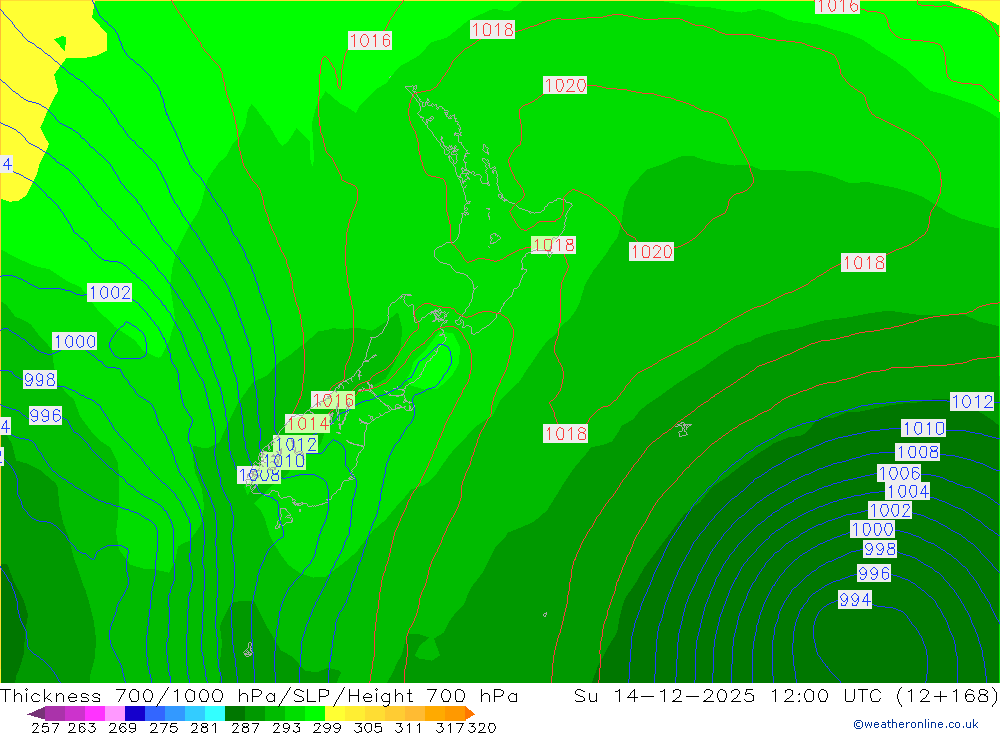Click the legend value 275
Screen dimensions: 1000x733
(x=163, y=727)
